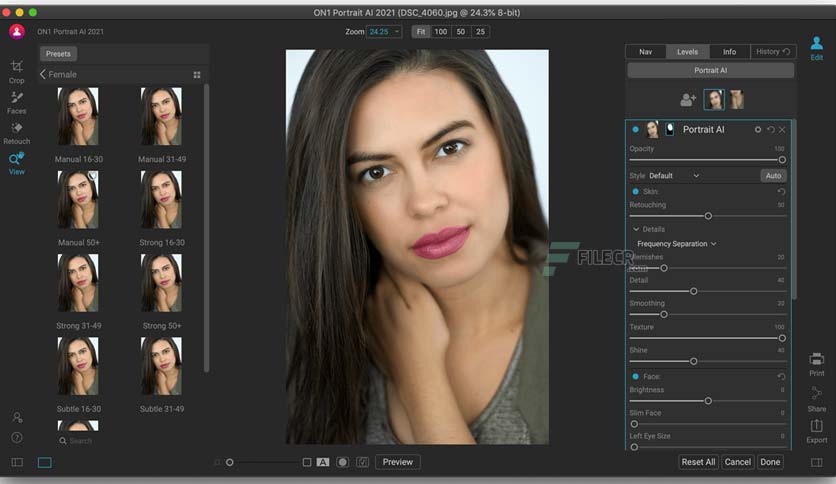Click the add face icon

point(688,100)
